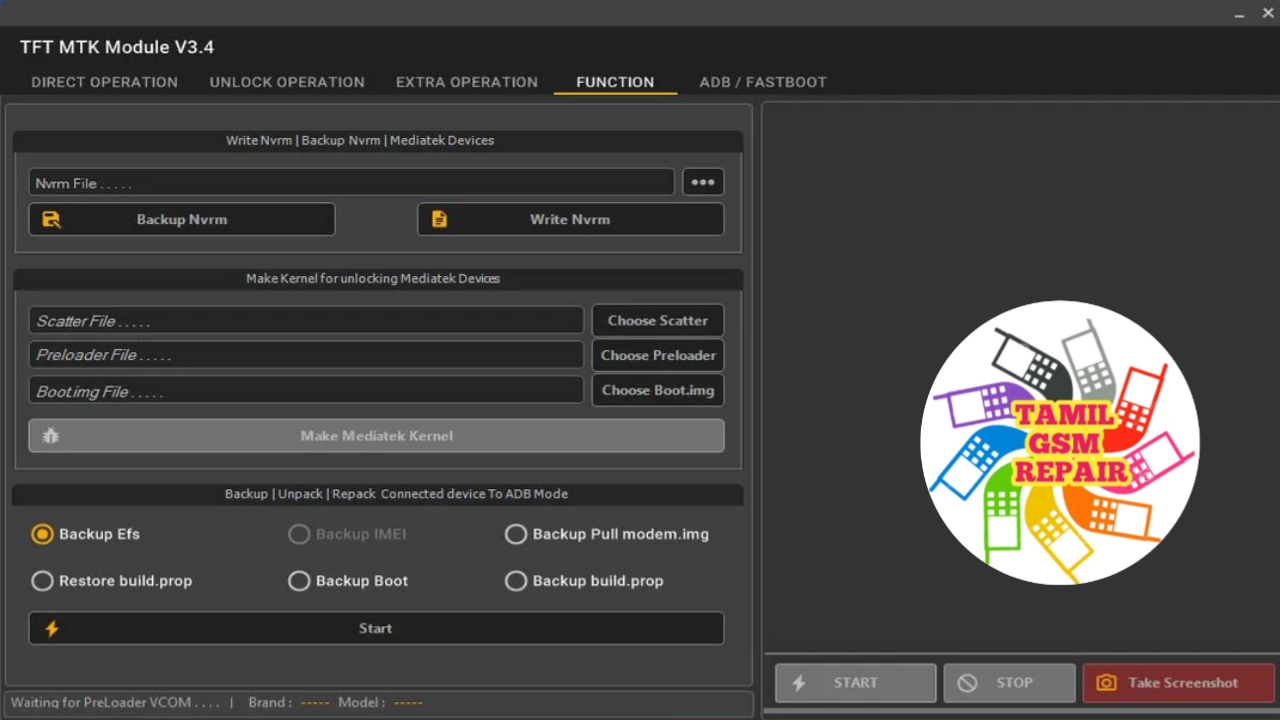
Task: Open ADB / FASTBOOT tab
Action: (x=763, y=82)
